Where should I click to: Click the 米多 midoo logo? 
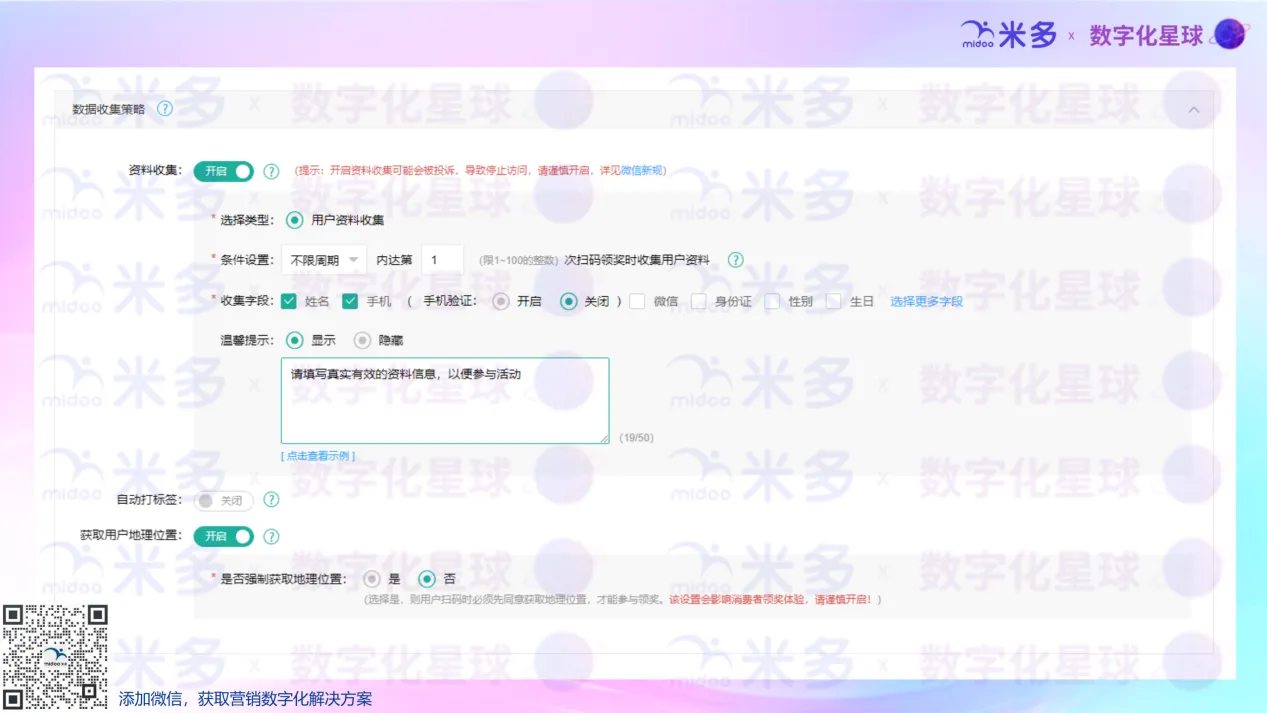1008,35
